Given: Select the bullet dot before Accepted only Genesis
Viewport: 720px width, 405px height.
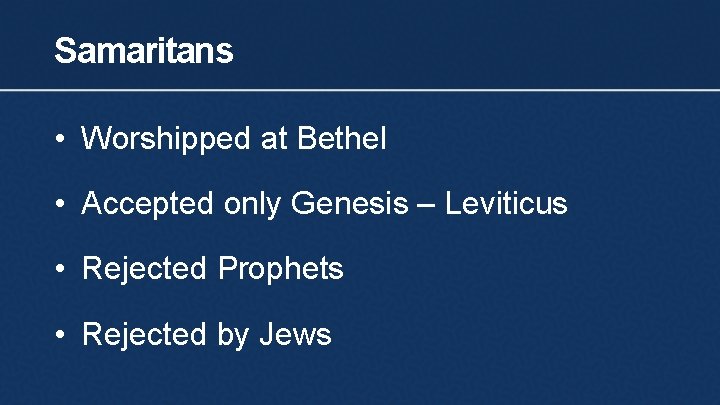Looking at the screenshot, I should click(60, 203).
